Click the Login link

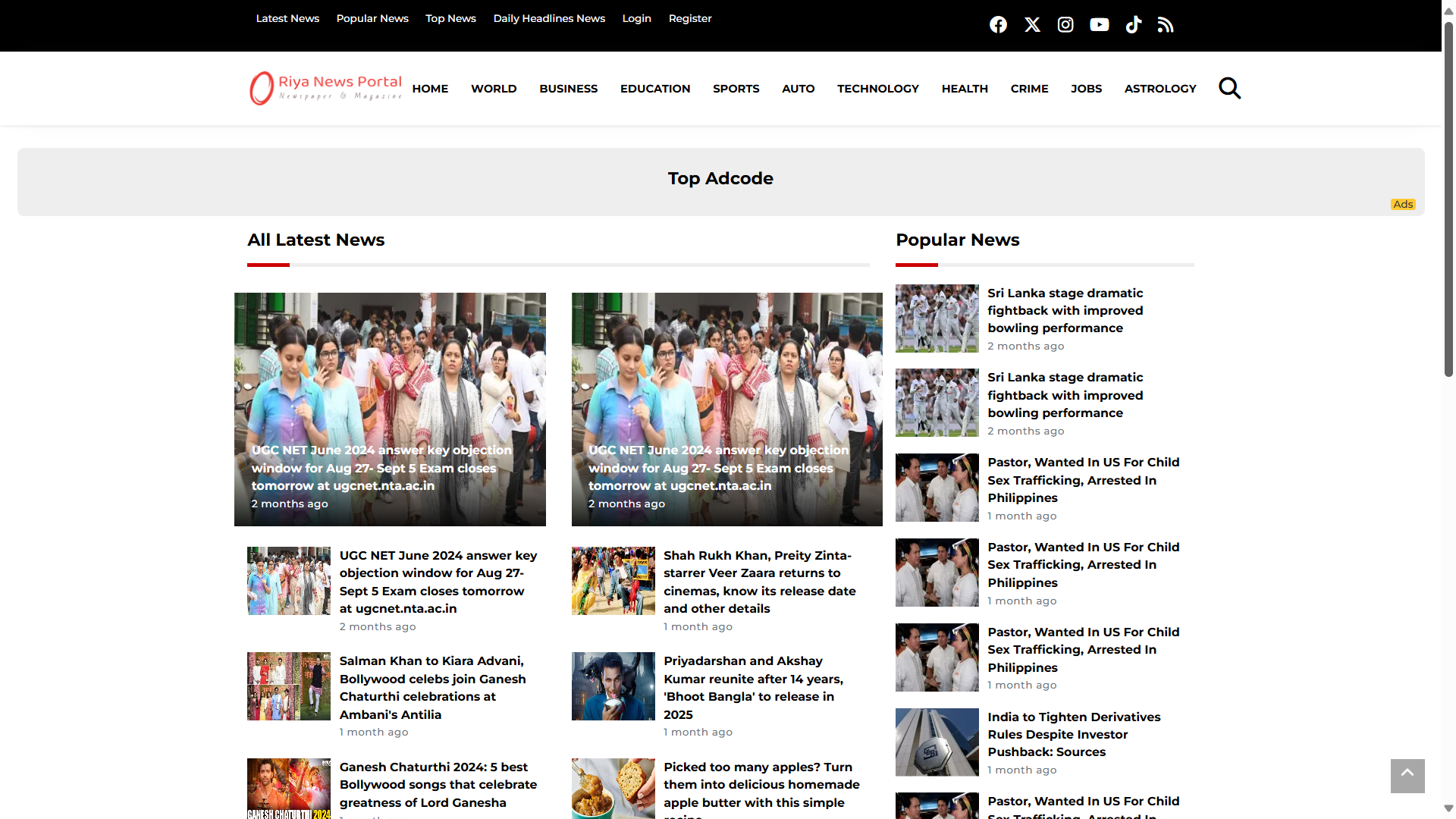[x=636, y=18]
